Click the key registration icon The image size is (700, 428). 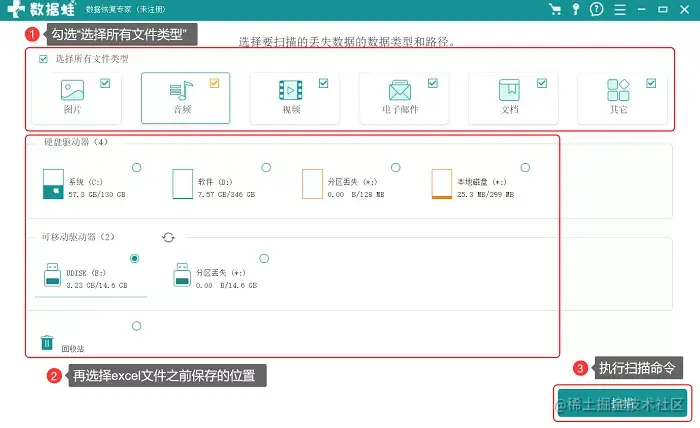click(576, 9)
